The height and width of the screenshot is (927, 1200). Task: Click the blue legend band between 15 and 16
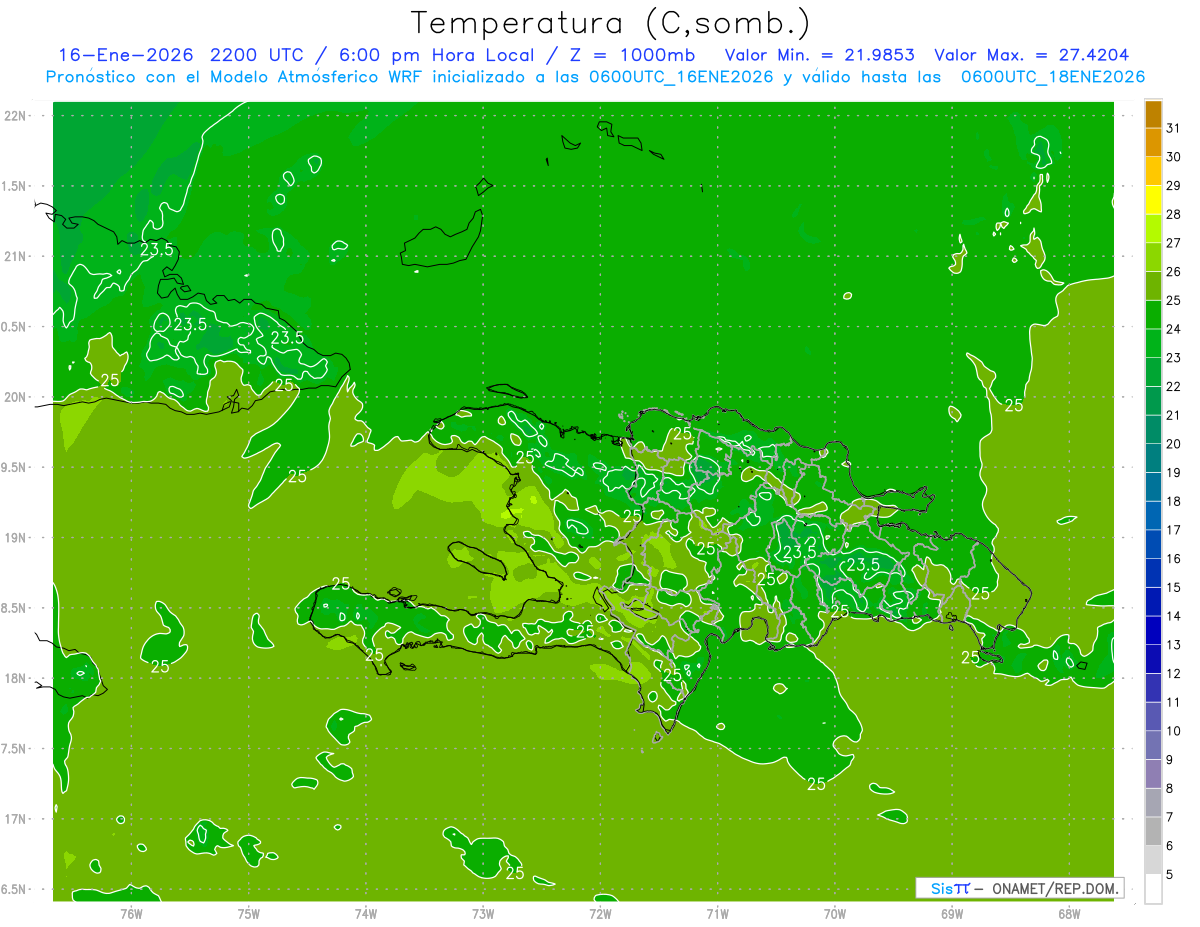click(1153, 573)
